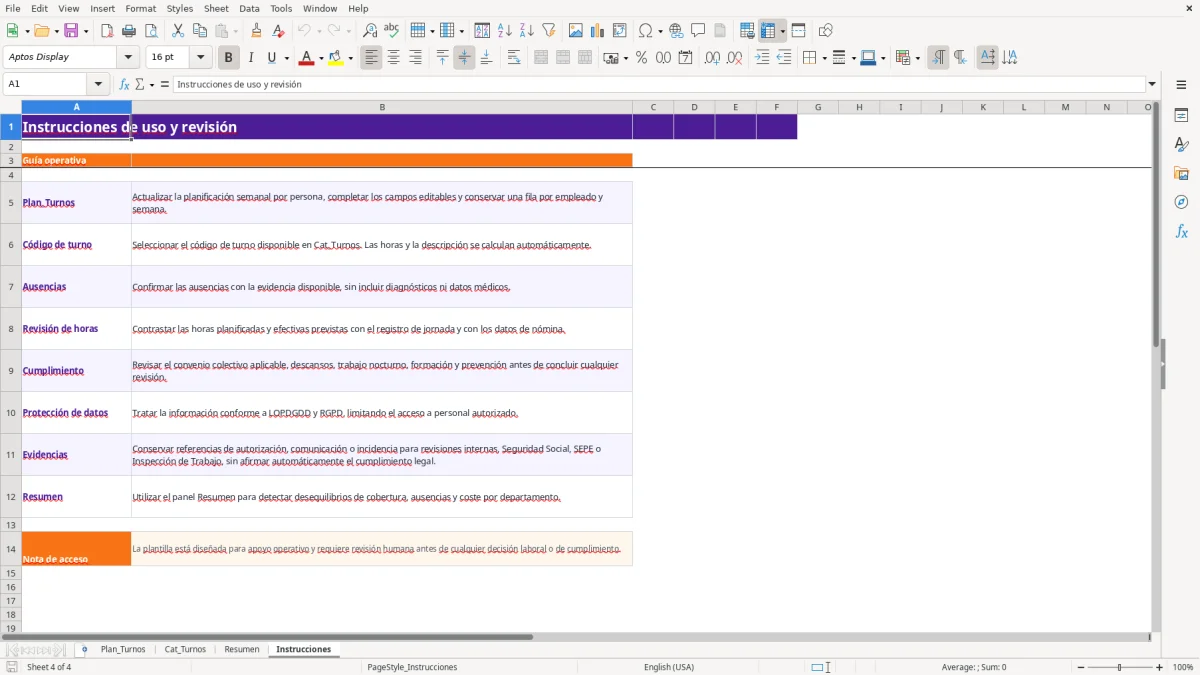This screenshot has height=675, width=1200.
Task: Toggle Italic formatting
Action: coord(250,58)
